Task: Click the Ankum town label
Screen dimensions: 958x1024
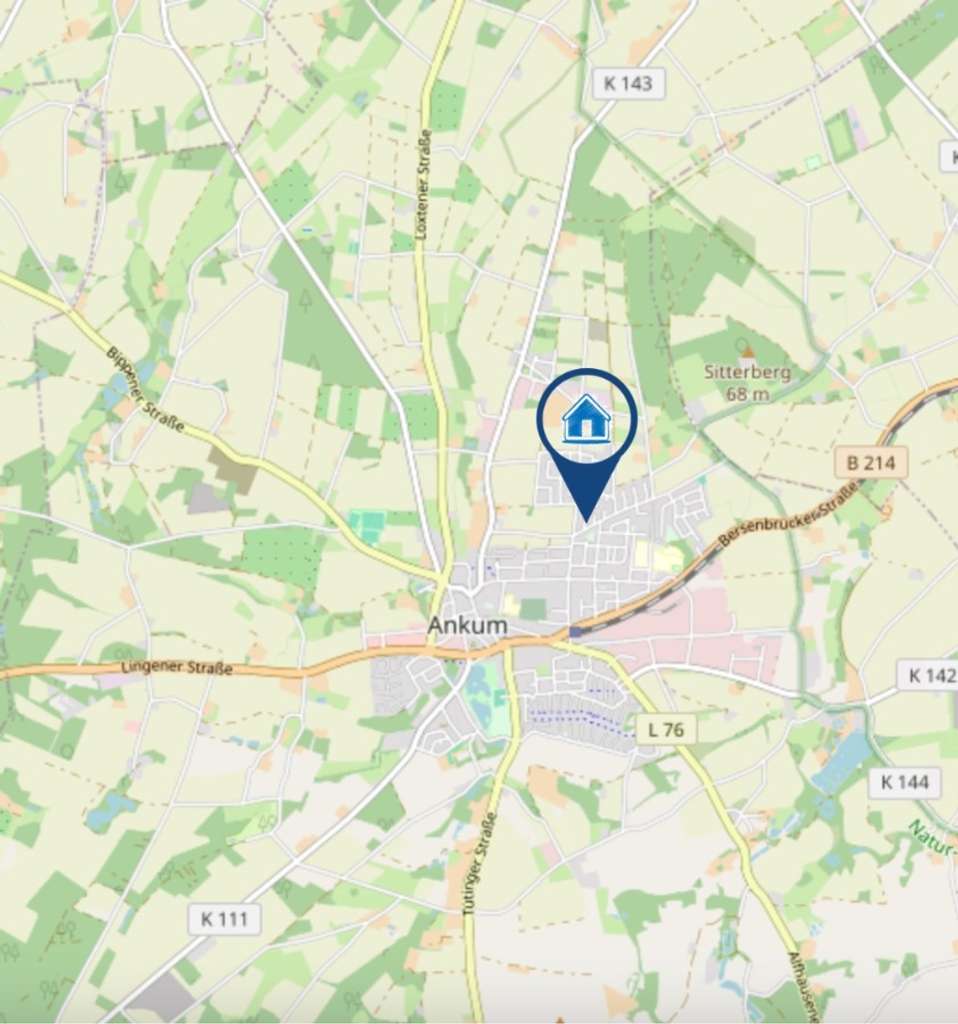Action: (x=467, y=625)
